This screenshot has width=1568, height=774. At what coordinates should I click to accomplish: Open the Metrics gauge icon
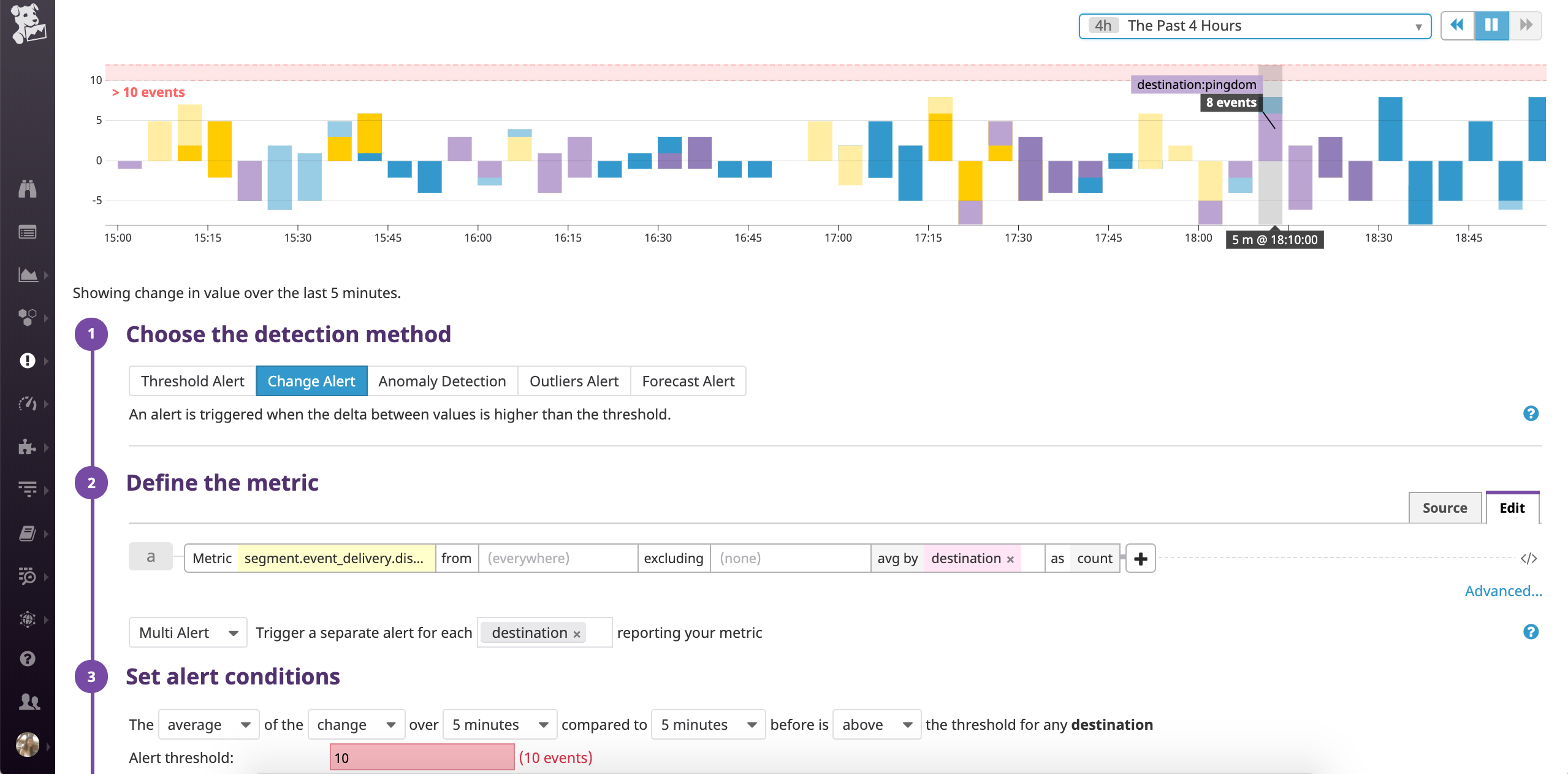click(x=28, y=404)
